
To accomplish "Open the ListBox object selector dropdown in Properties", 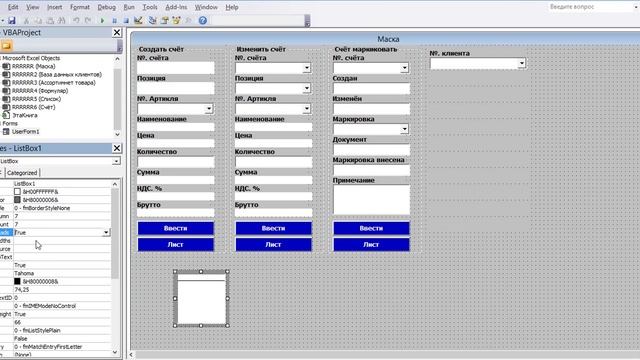I will [116, 161].
